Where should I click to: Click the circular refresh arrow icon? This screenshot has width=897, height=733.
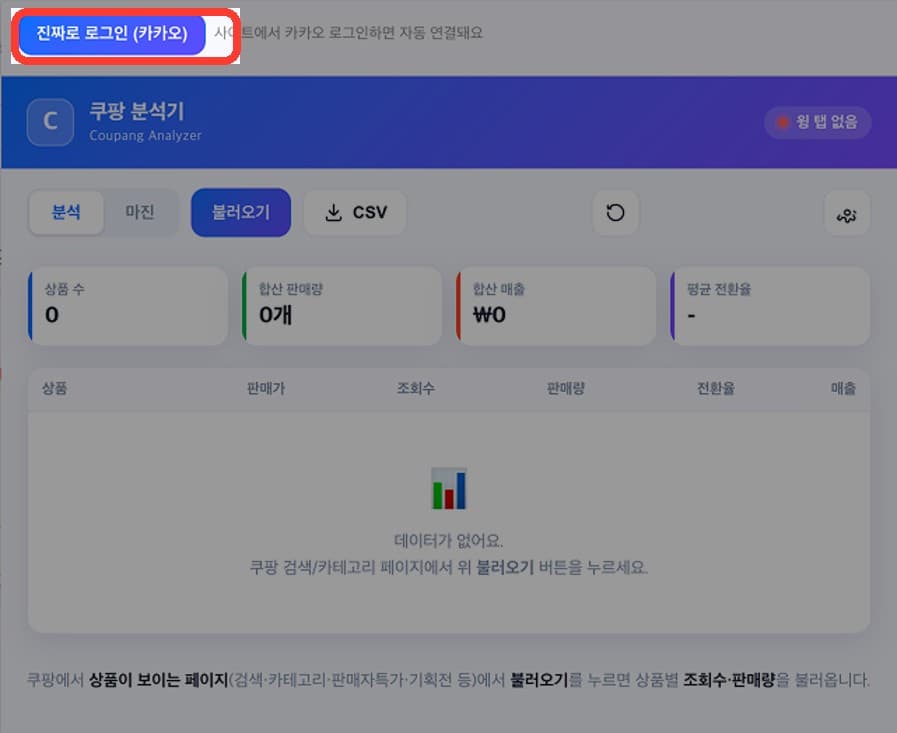click(616, 213)
